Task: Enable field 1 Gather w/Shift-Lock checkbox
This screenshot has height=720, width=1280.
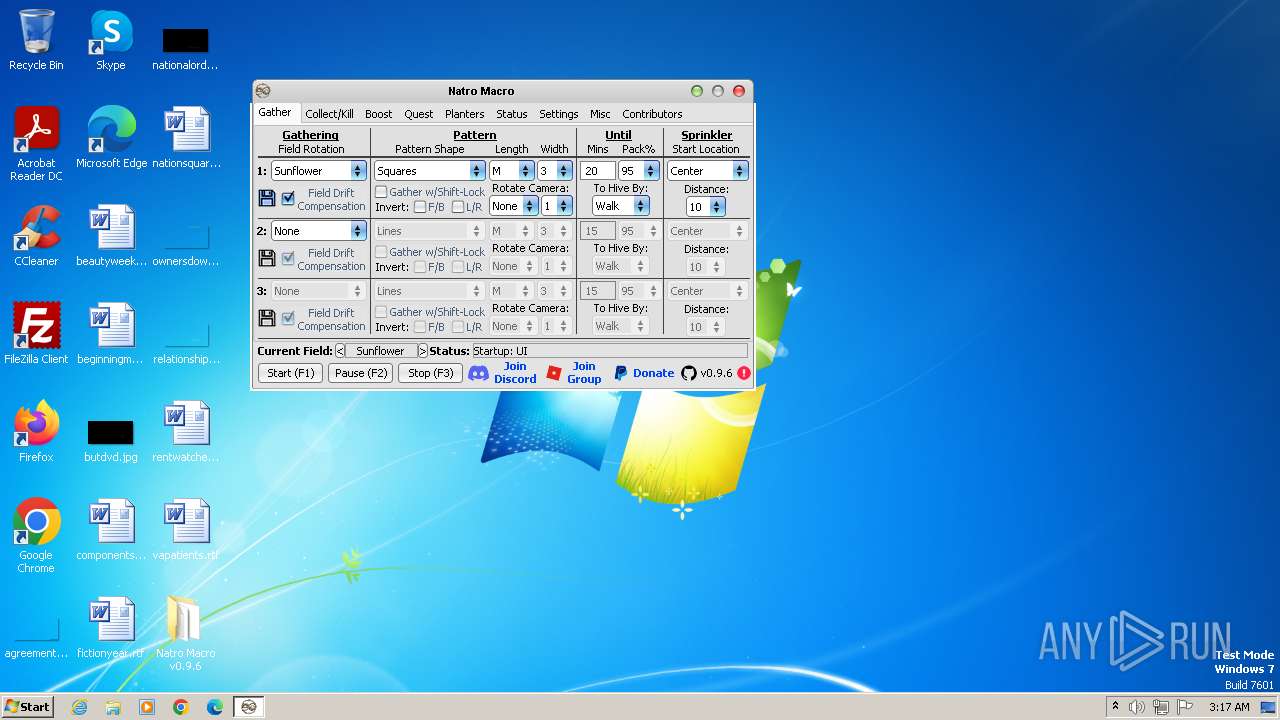Action: point(381,191)
